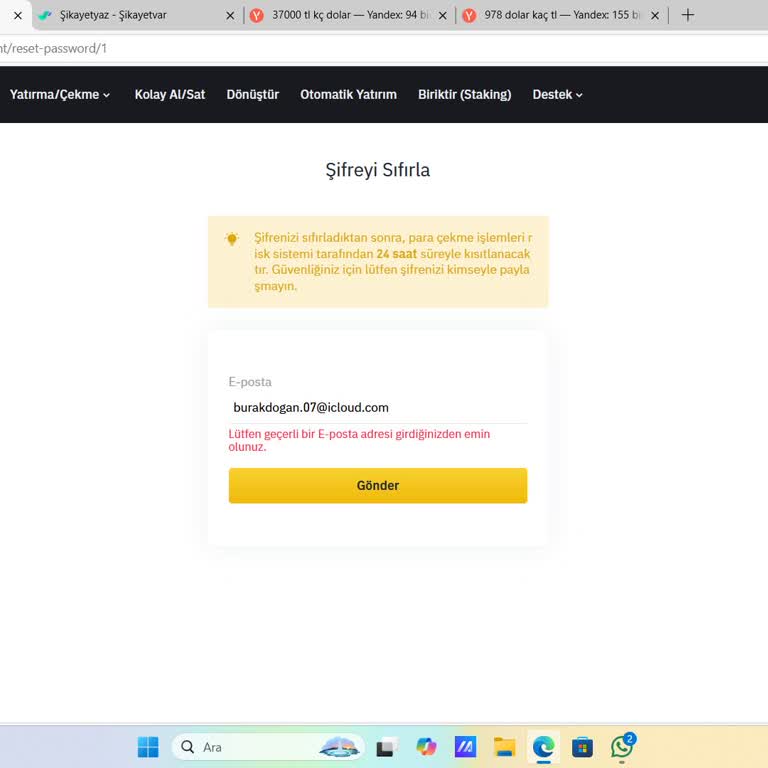Launch Copilot from the taskbar
The height and width of the screenshot is (768, 768).
(x=426, y=747)
